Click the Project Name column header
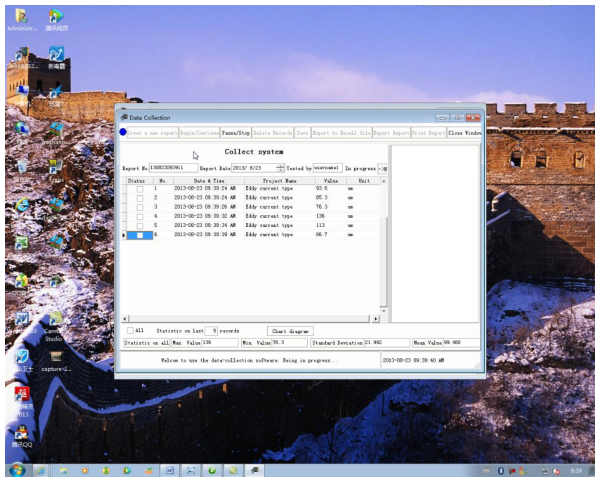 point(280,180)
